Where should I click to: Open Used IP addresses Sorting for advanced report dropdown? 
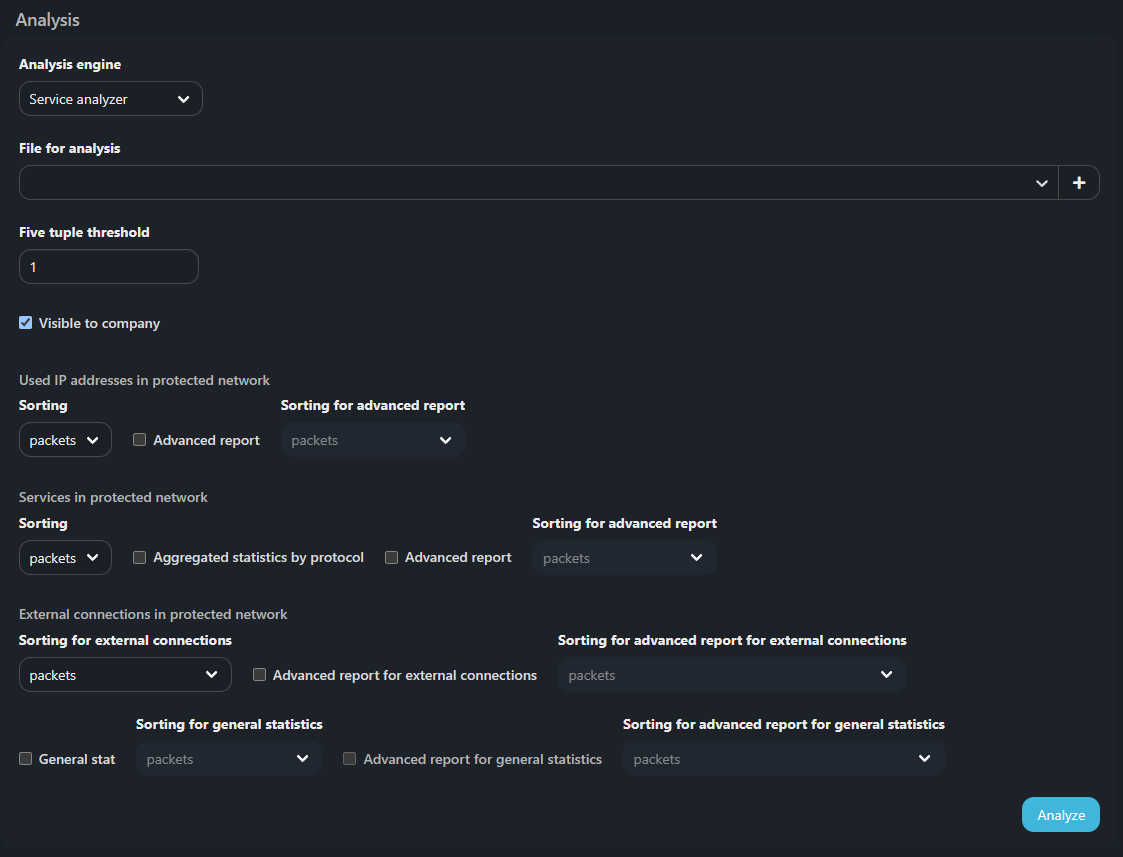click(372, 440)
